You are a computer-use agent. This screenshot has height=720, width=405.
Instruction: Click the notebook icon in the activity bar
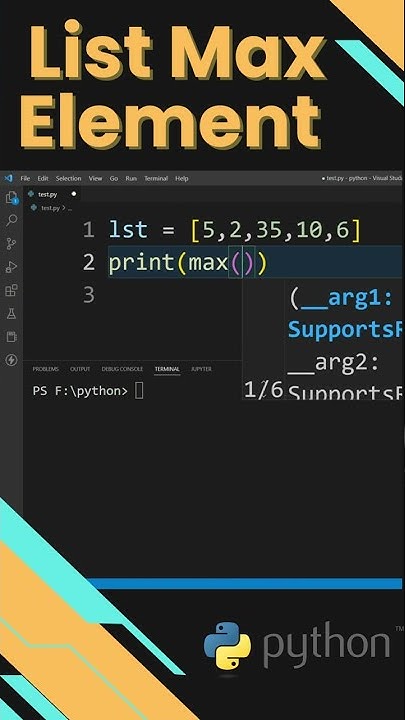pos(11,337)
